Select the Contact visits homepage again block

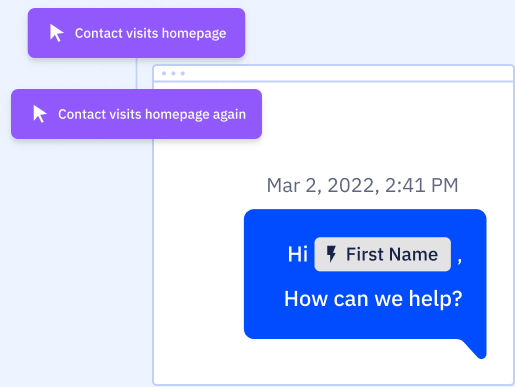click(136, 114)
